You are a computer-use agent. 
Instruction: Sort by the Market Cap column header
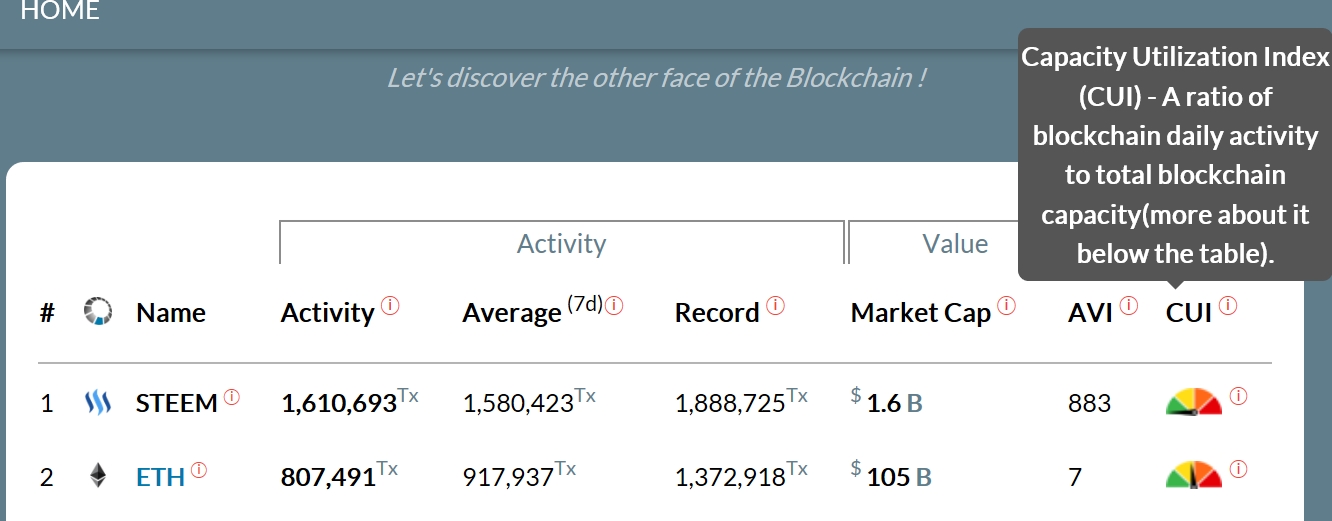pos(920,313)
